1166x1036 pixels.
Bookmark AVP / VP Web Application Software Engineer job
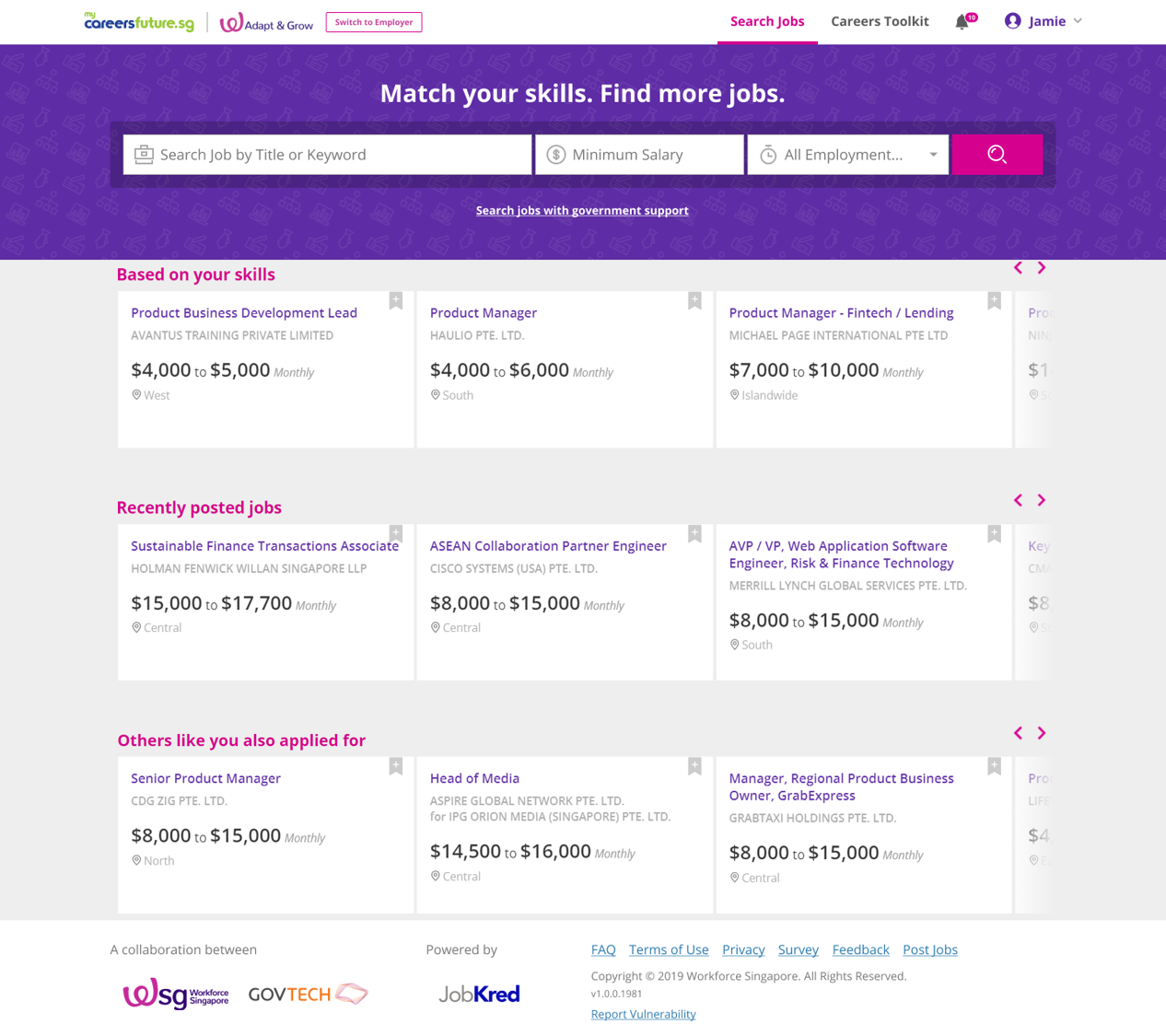[x=994, y=534]
